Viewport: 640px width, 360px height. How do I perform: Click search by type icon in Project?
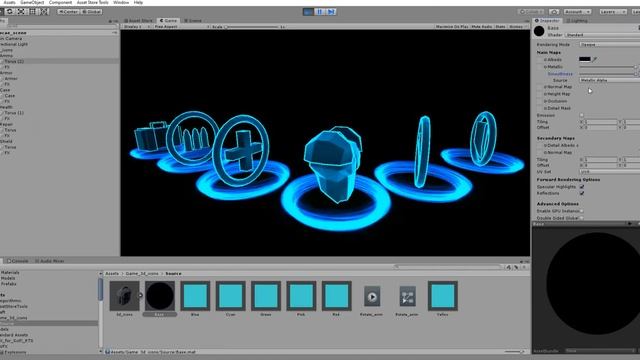point(509,267)
